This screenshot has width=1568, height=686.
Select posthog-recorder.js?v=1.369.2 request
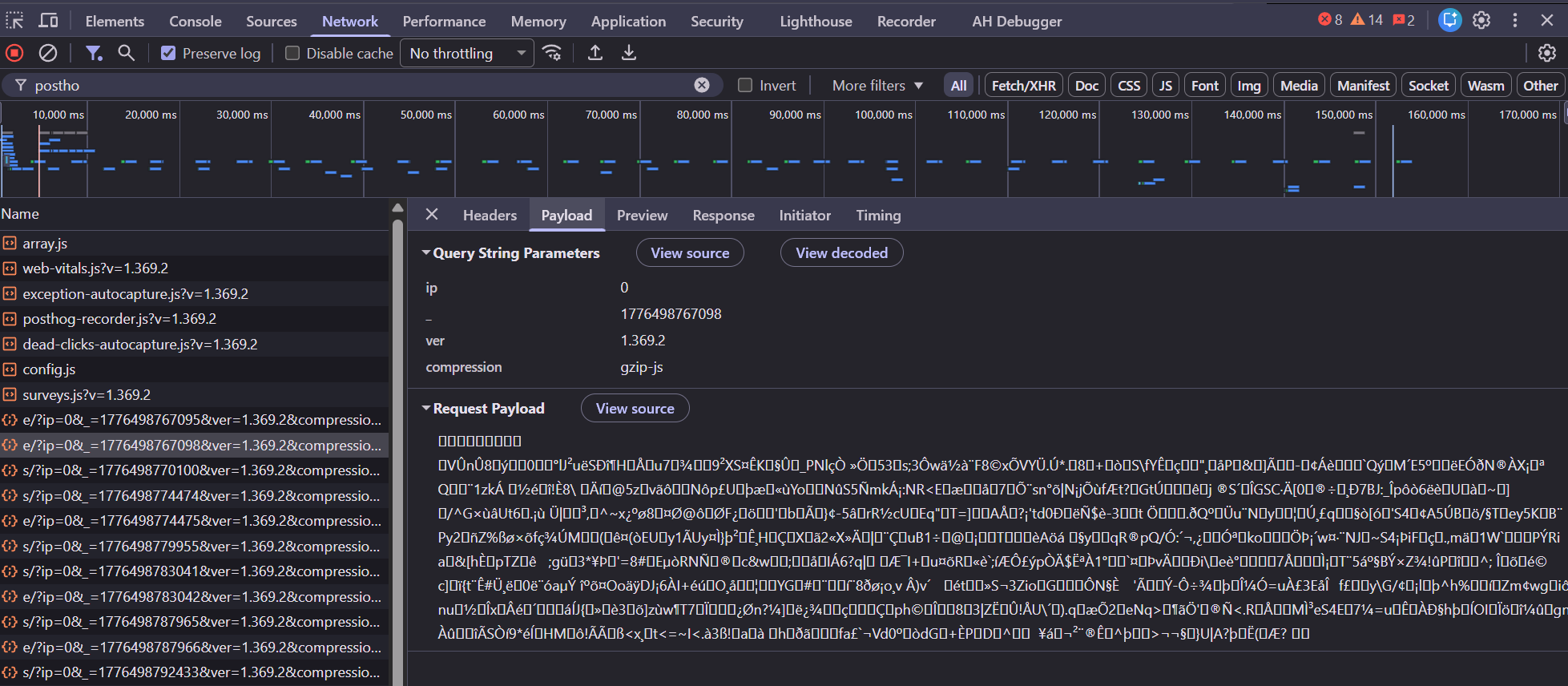click(195, 319)
